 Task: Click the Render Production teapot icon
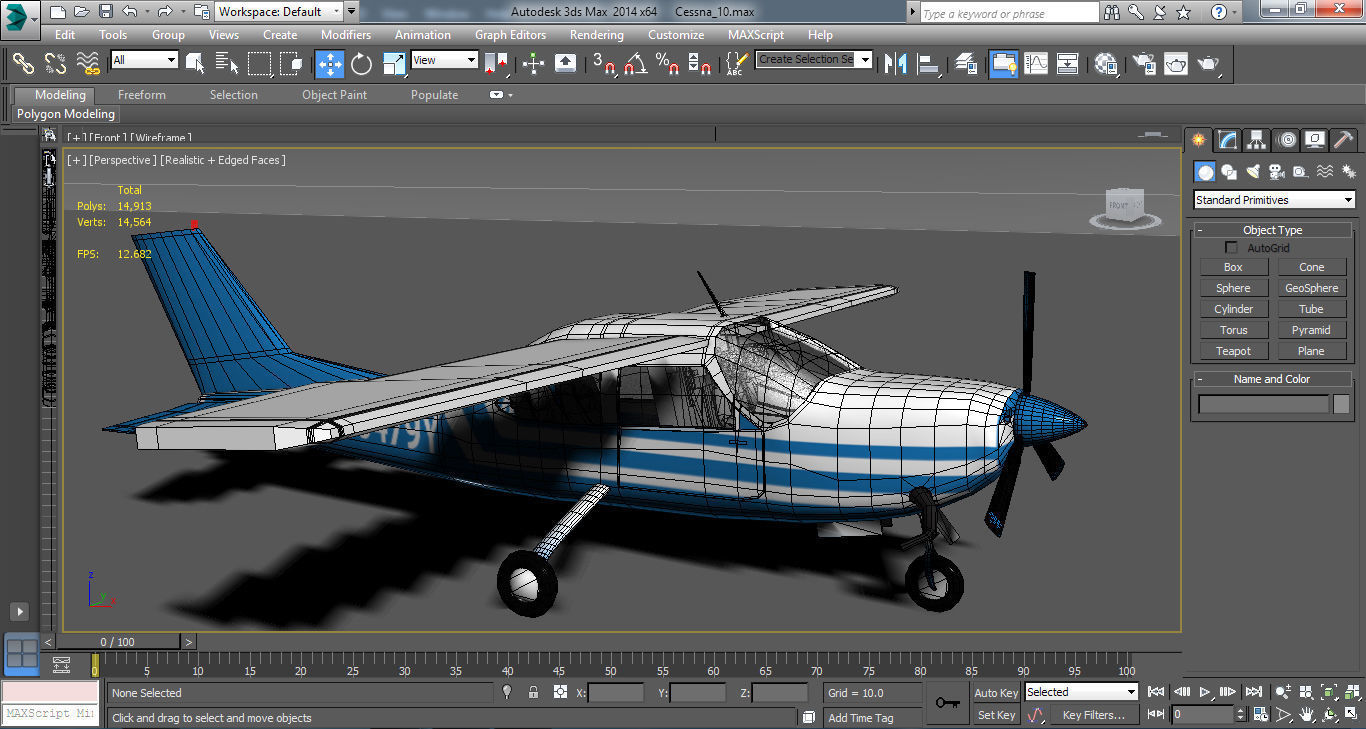point(1210,64)
